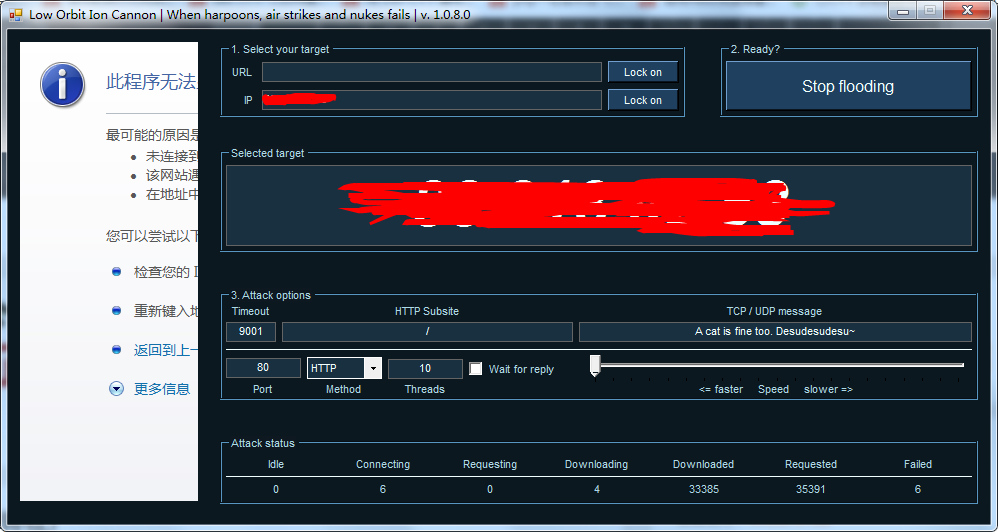
Task: Click the Port field showing 80
Action: click(x=263, y=368)
